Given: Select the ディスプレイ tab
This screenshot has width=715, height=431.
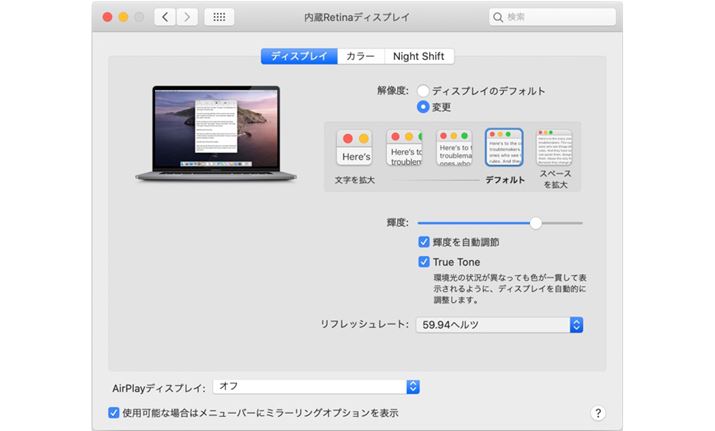Looking at the screenshot, I should pos(299,56).
